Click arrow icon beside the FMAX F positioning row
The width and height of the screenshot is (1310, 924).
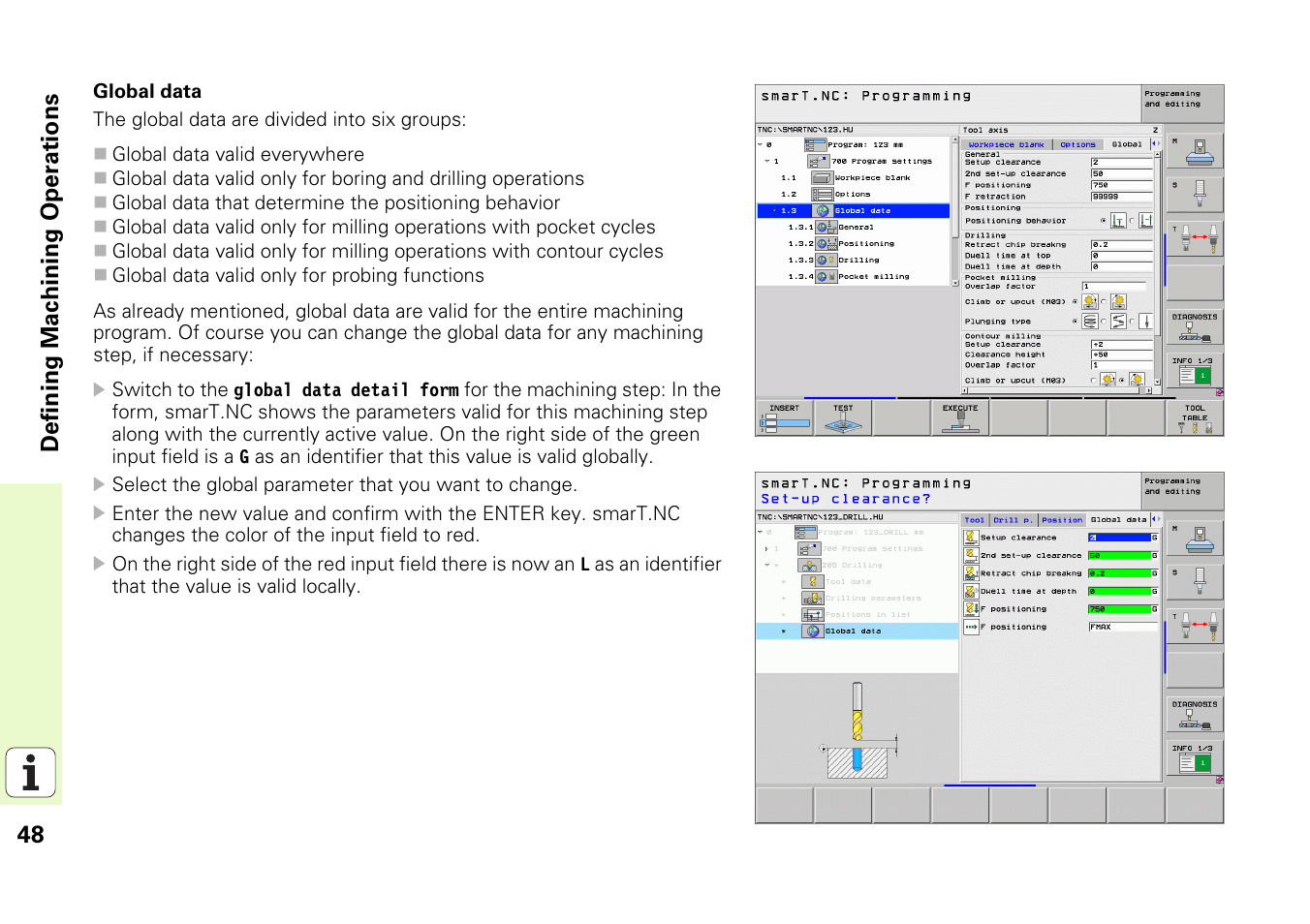(x=971, y=627)
